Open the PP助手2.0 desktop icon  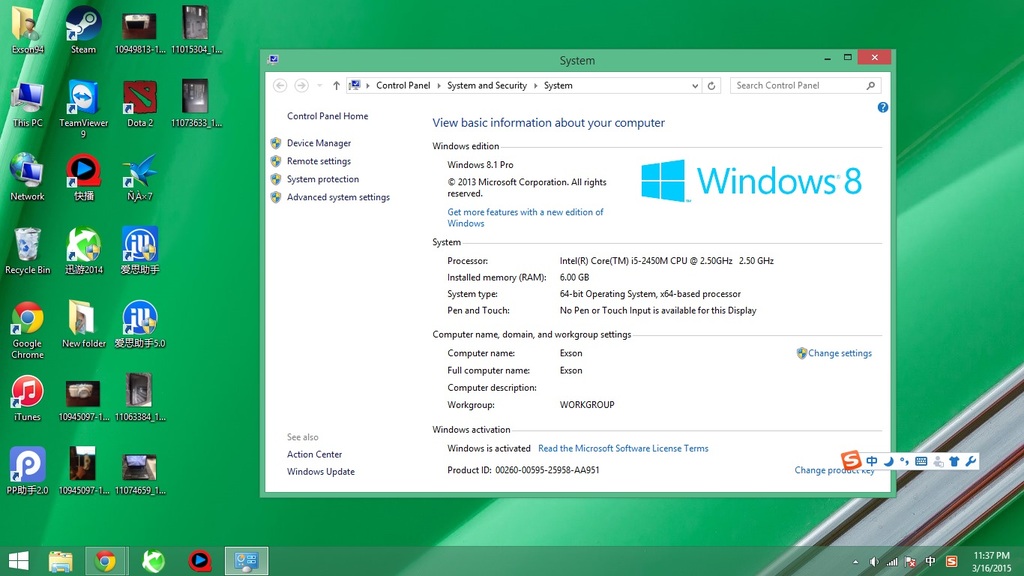27,471
